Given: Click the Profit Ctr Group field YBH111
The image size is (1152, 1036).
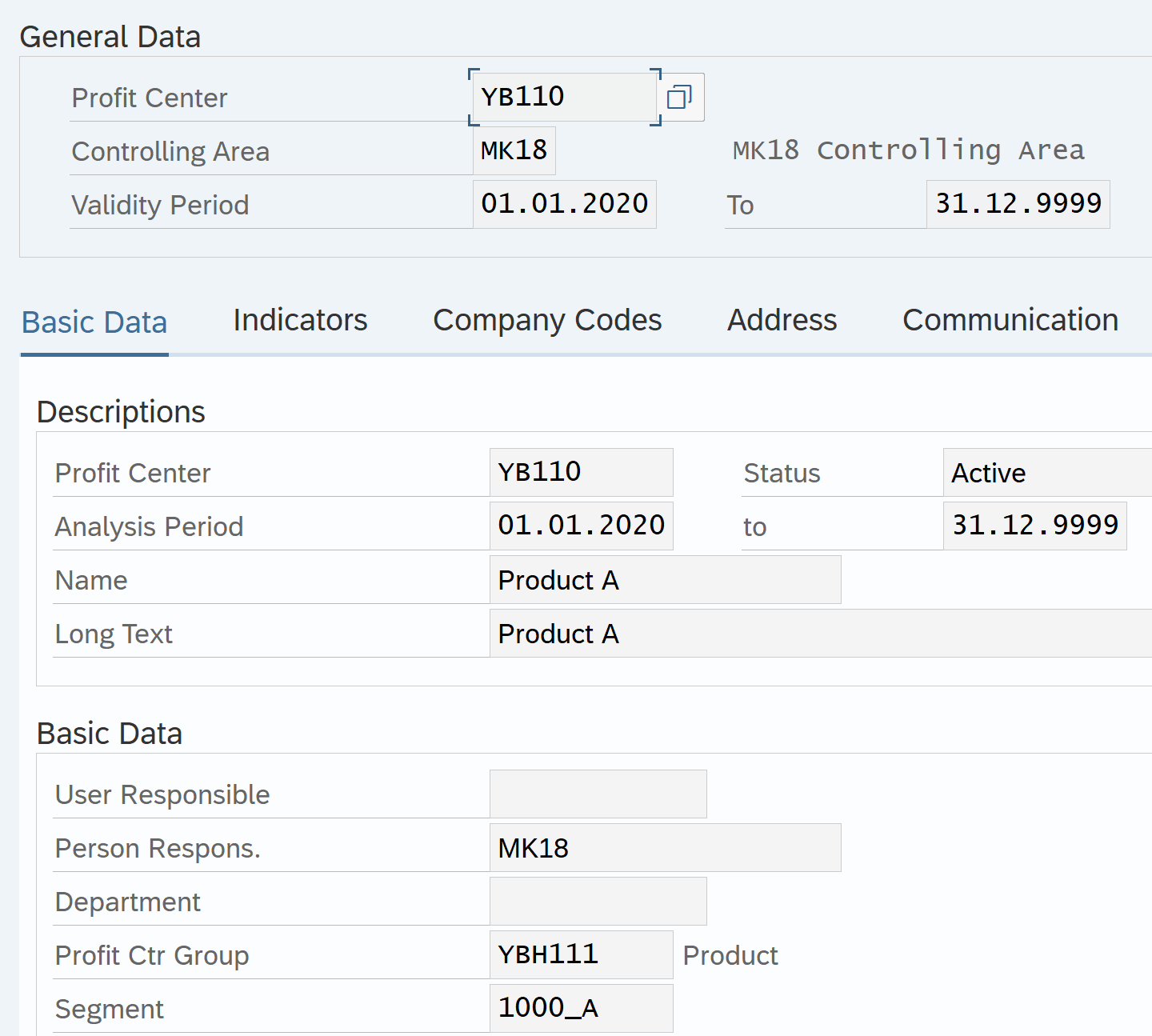Looking at the screenshot, I should pos(582,954).
